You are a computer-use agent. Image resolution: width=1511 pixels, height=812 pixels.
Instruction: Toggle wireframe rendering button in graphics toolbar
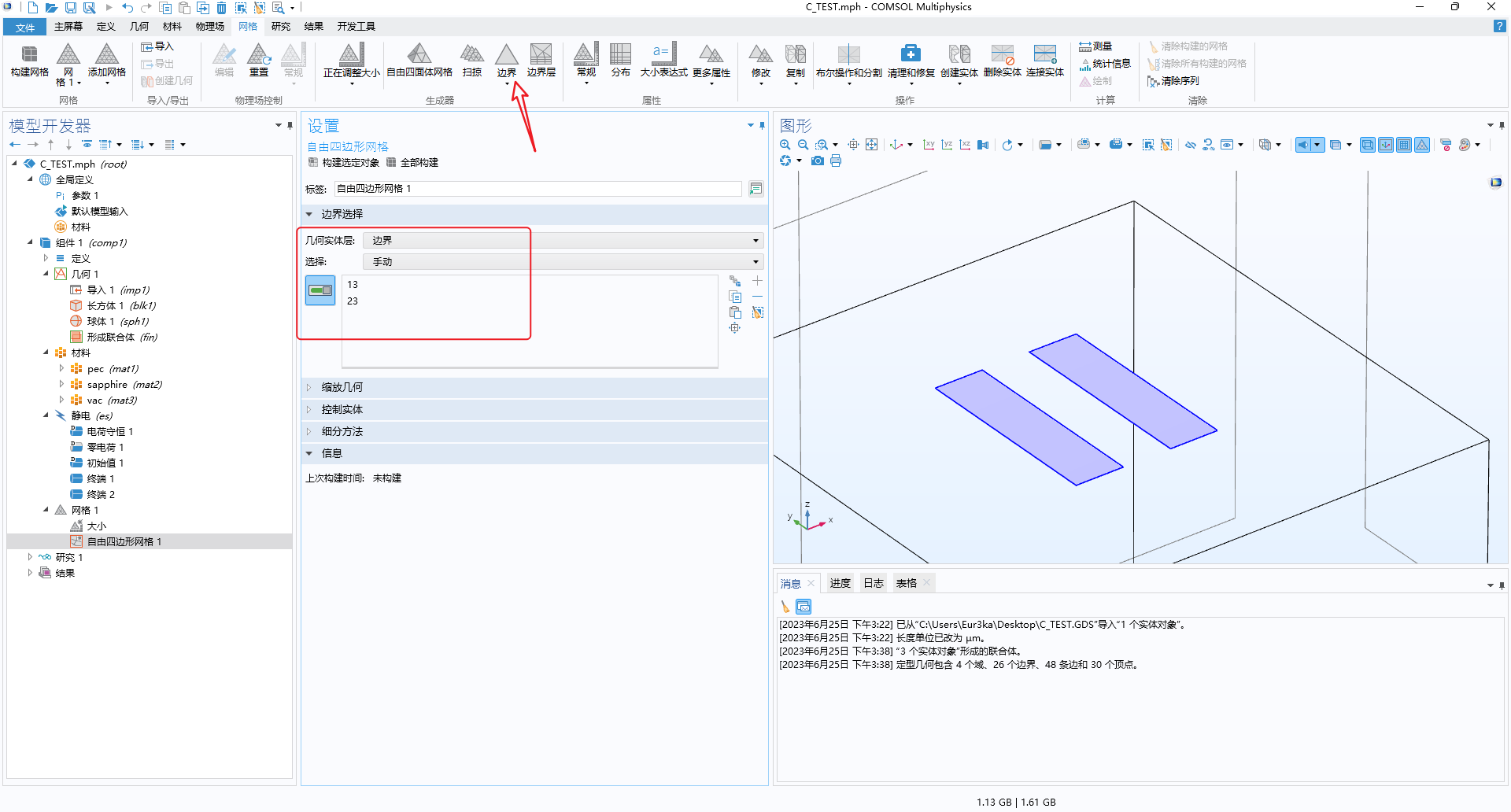[1368, 145]
